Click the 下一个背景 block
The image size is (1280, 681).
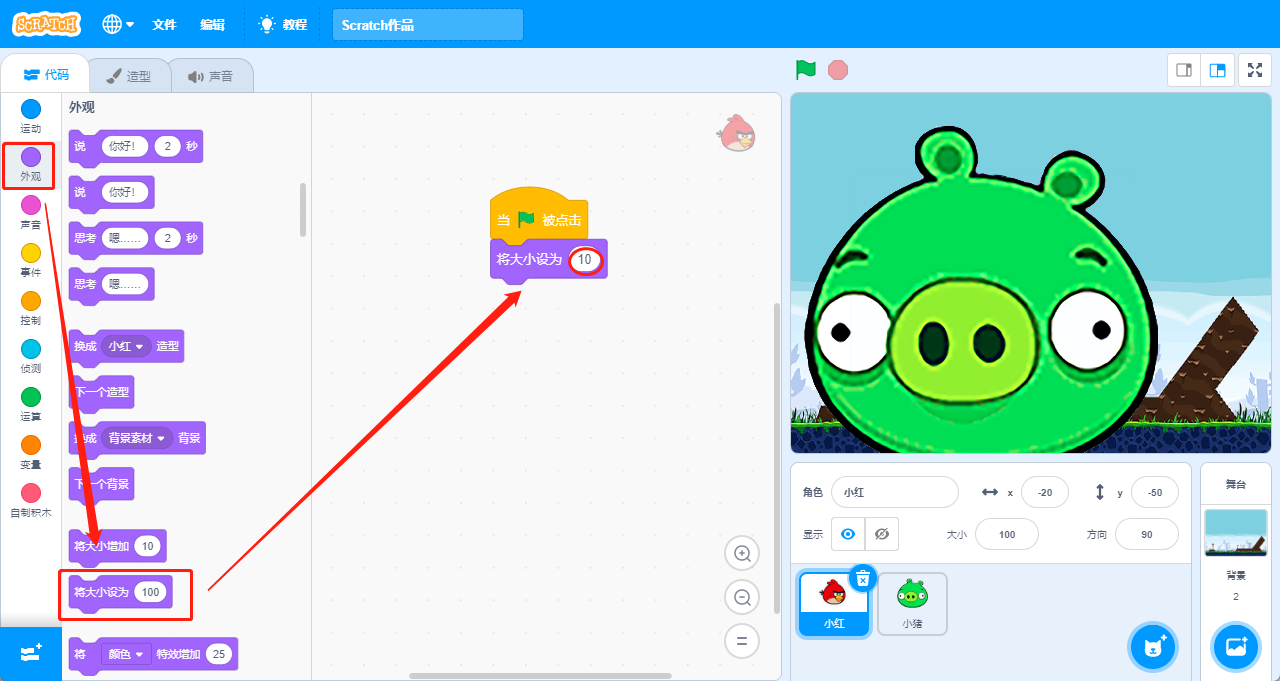point(100,484)
